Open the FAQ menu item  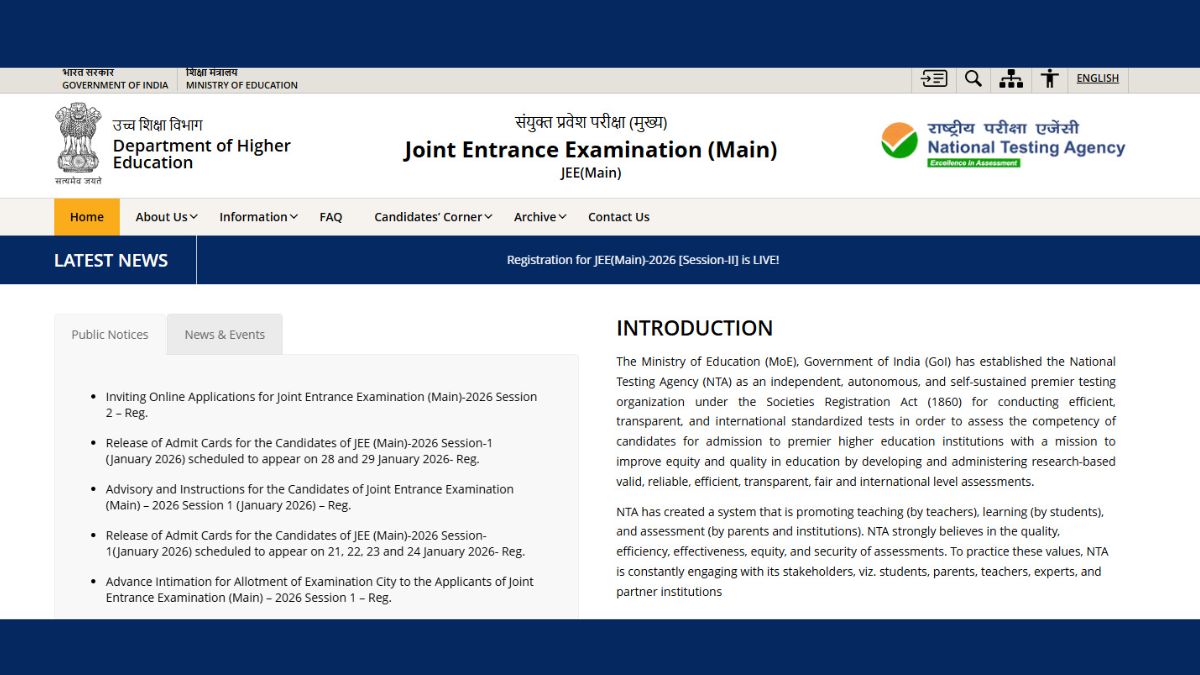(x=331, y=217)
